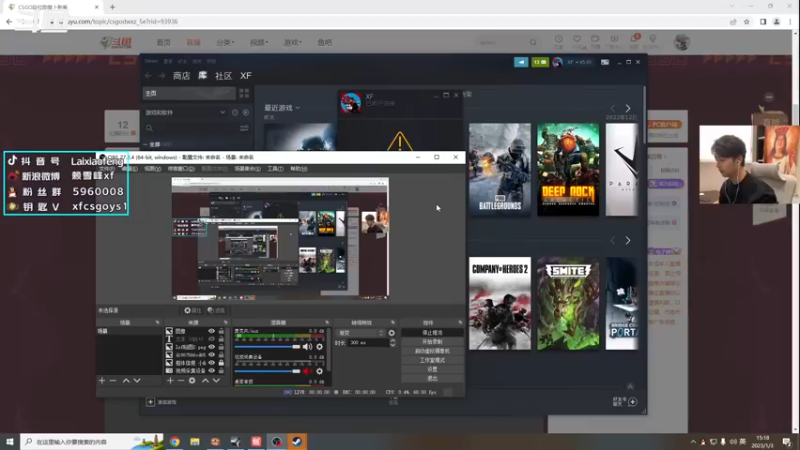Image resolution: width=800 pixels, height=450 pixels.
Task: Open gear settings for mic/Aux audio
Action: 319,347
